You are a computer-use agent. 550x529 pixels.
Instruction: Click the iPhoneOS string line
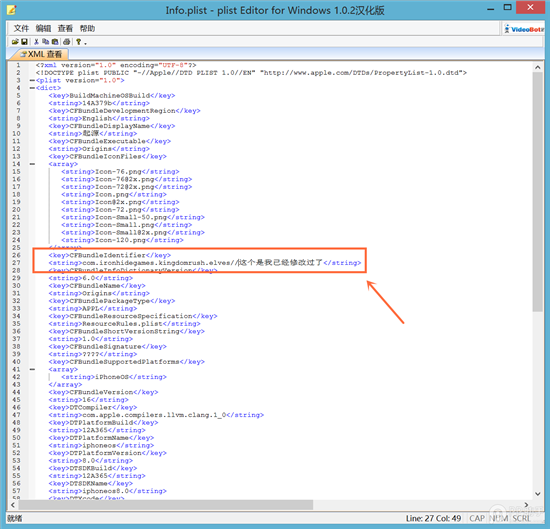114,377
